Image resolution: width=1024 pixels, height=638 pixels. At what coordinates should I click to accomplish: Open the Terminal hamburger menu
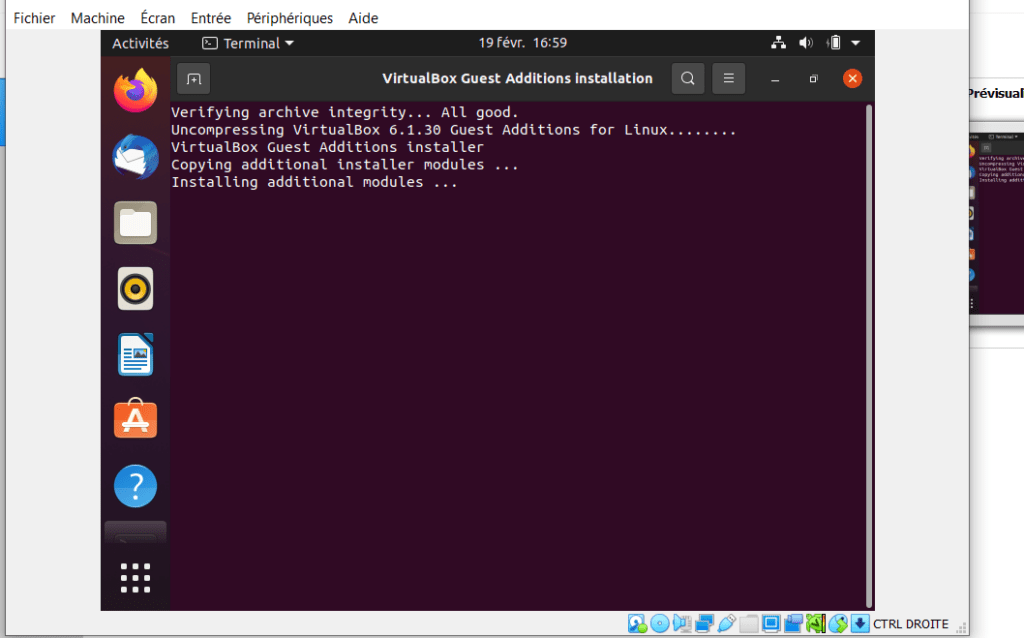click(729, 79)
